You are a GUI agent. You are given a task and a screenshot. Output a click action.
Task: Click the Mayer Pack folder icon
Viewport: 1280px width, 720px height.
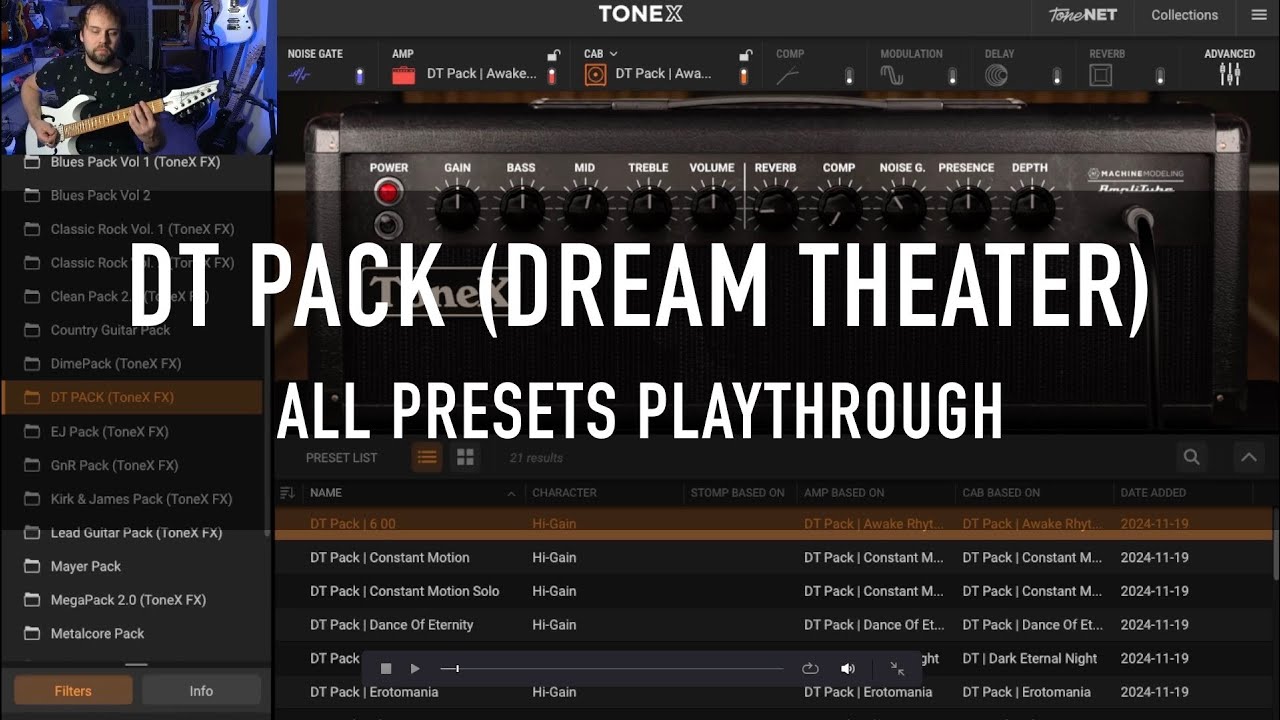tap(32, 566)
